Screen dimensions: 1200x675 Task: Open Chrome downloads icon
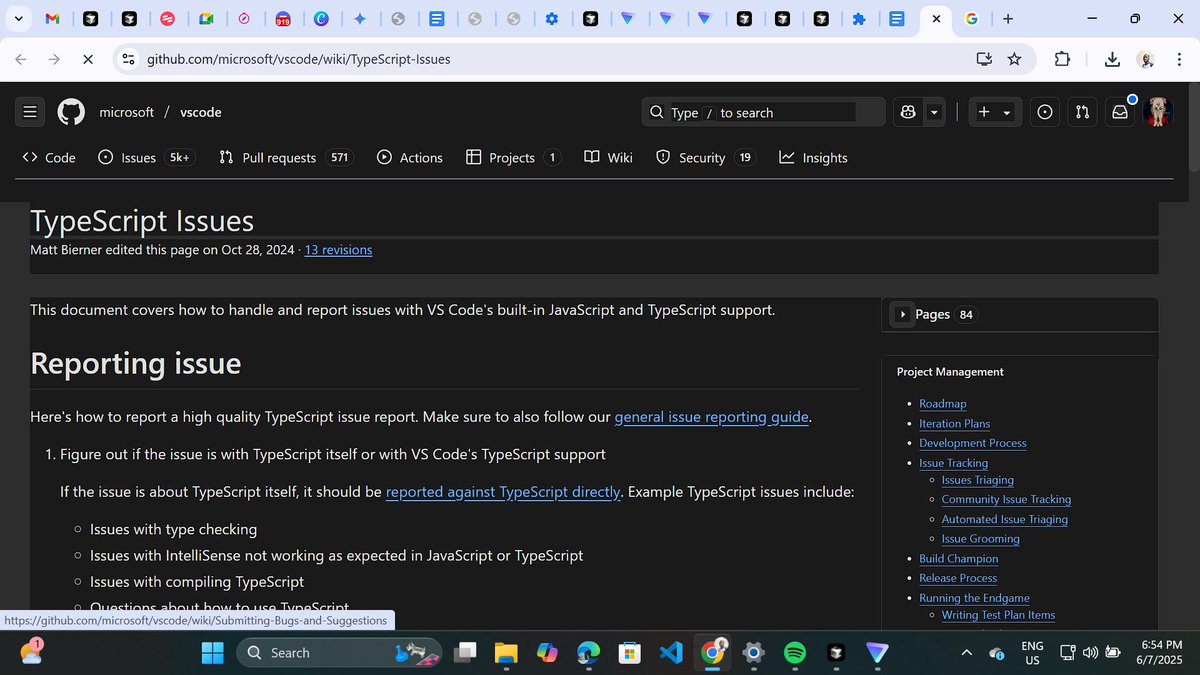click(x=1112, y=59)
